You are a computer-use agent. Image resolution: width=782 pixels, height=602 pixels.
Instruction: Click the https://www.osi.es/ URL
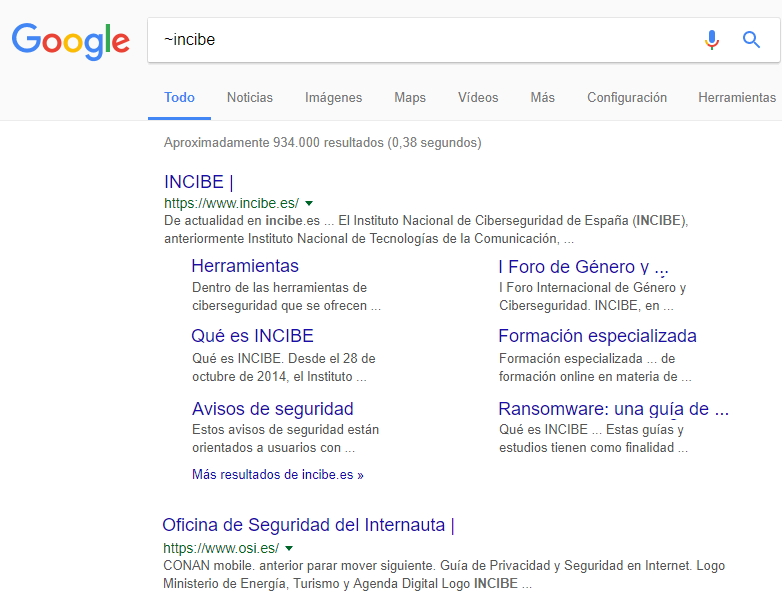pos(221,548)
